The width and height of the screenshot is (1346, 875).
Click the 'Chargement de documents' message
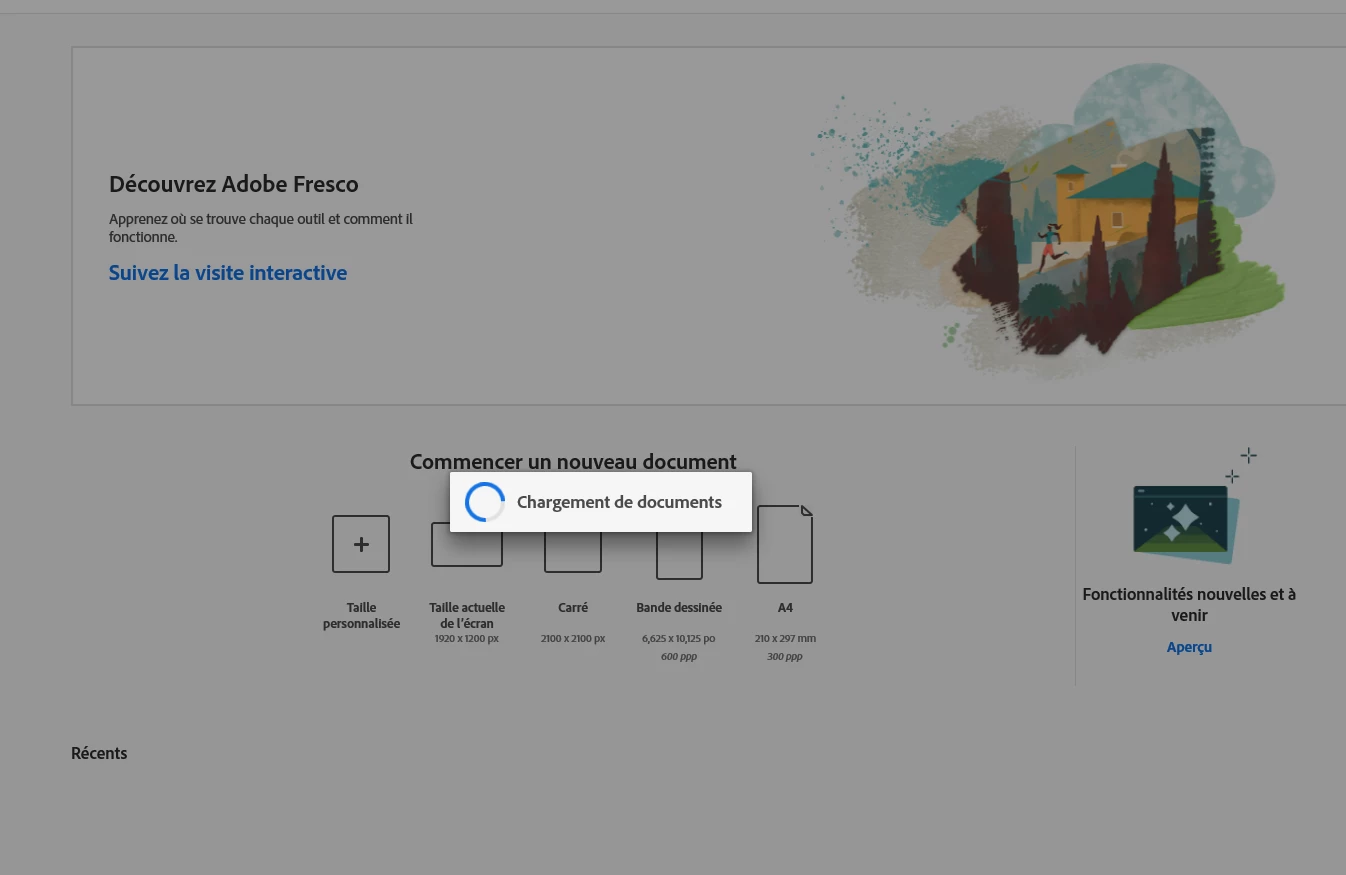(x=619, y=502)
